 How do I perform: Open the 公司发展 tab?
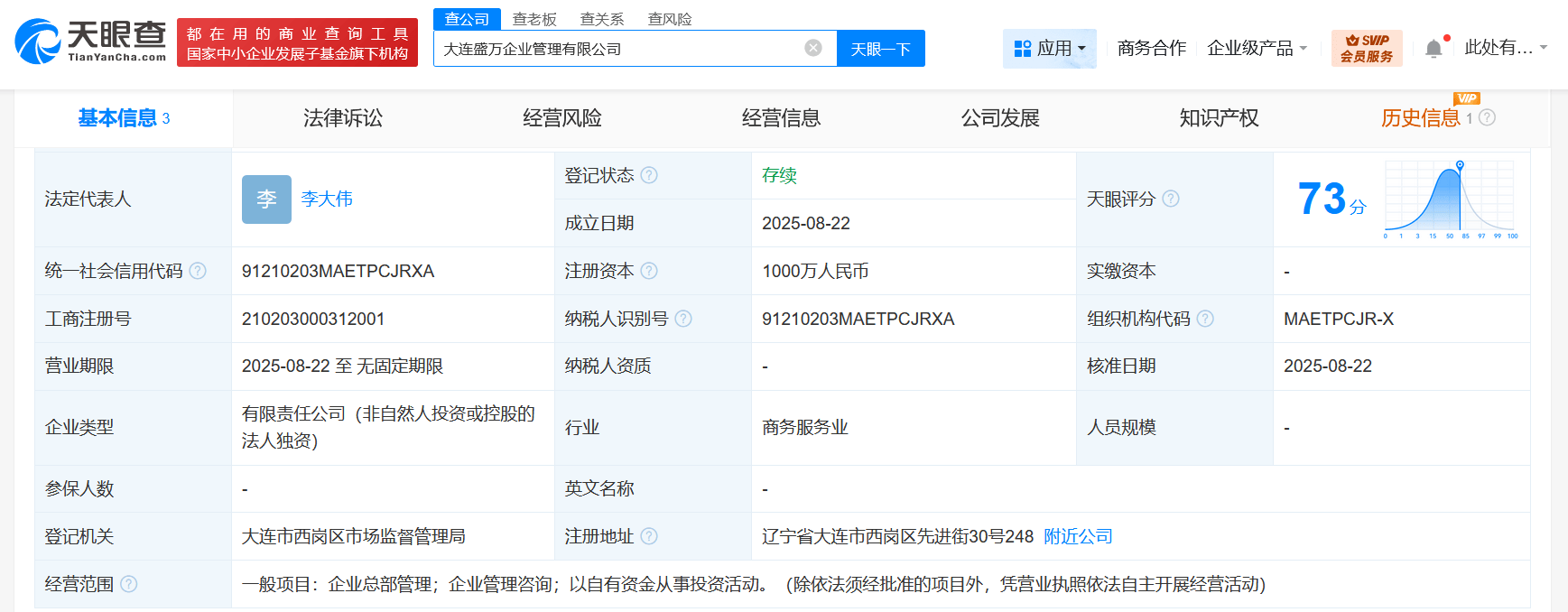click(1000, 118)
